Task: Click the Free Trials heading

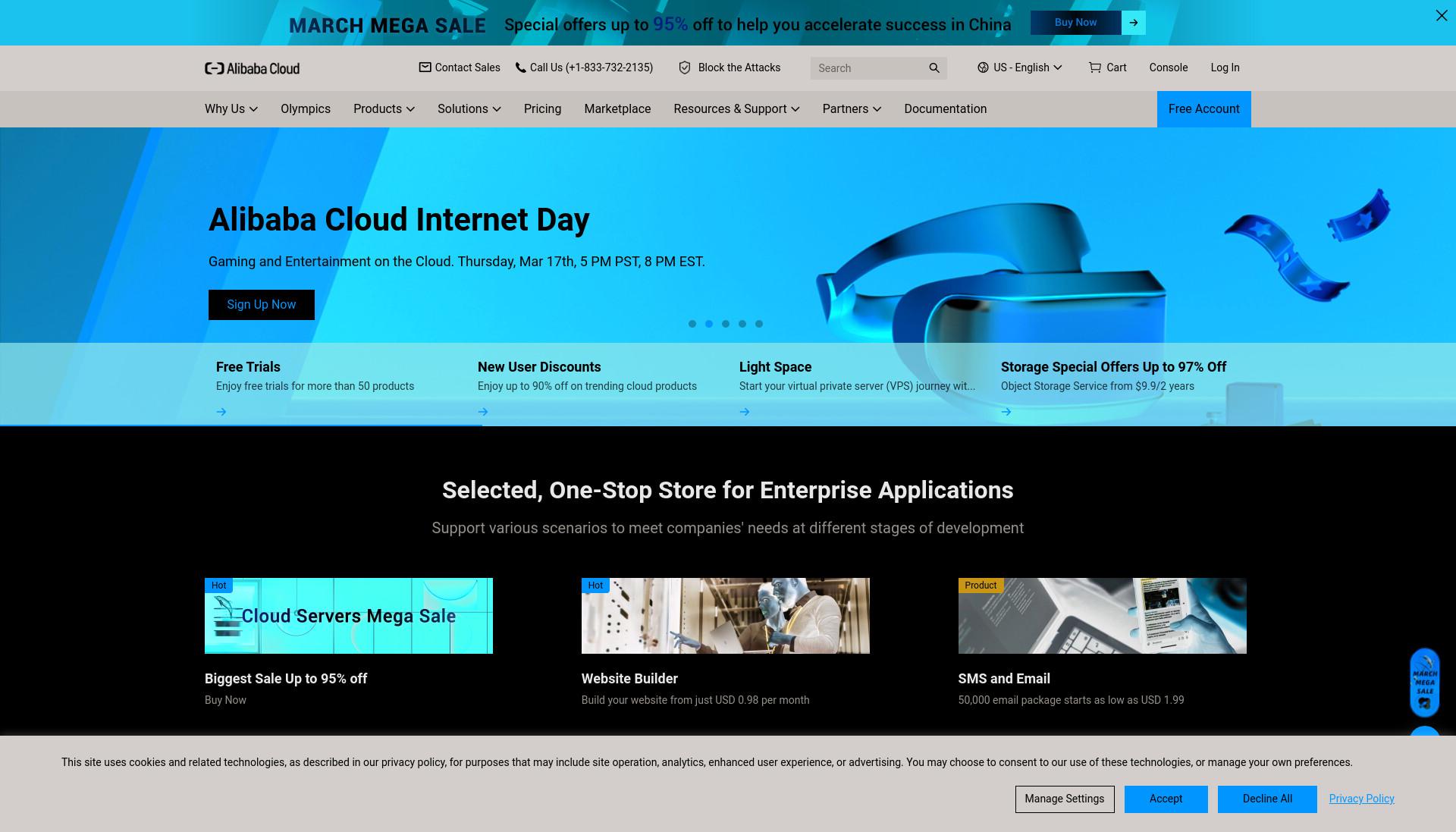Action: (248, 367)
